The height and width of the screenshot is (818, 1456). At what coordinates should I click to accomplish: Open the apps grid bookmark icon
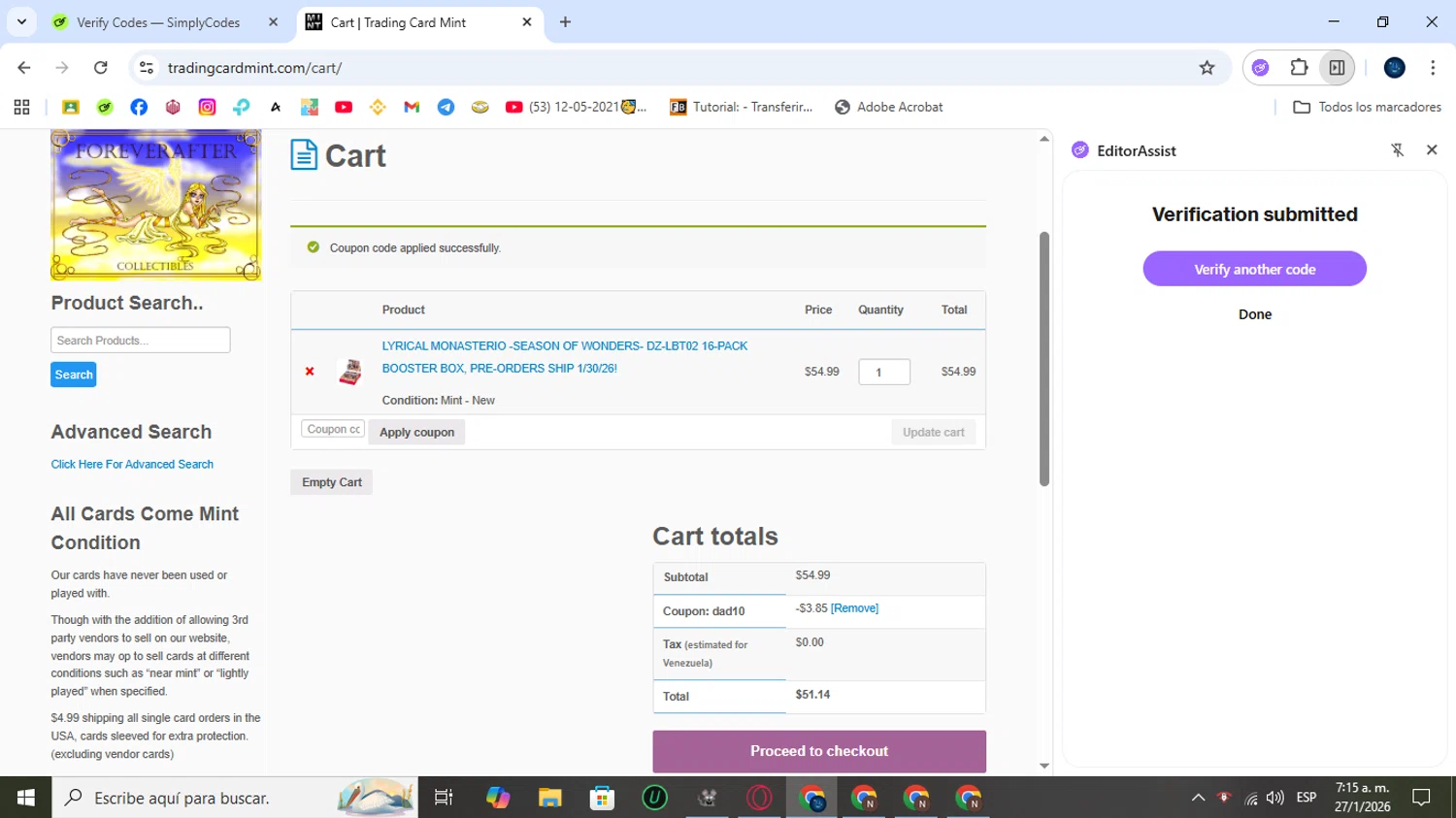21,107
